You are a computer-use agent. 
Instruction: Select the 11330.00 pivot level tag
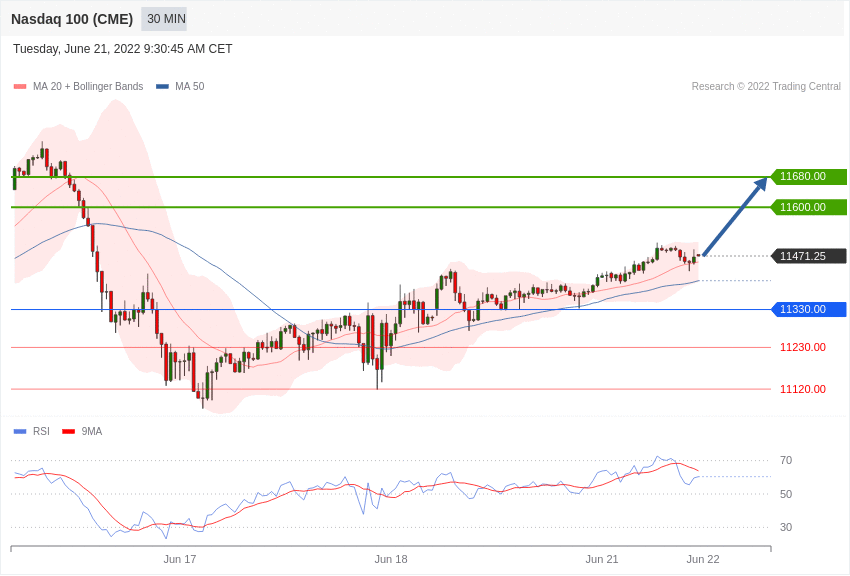pyautogui.click(x=808, y=309)
